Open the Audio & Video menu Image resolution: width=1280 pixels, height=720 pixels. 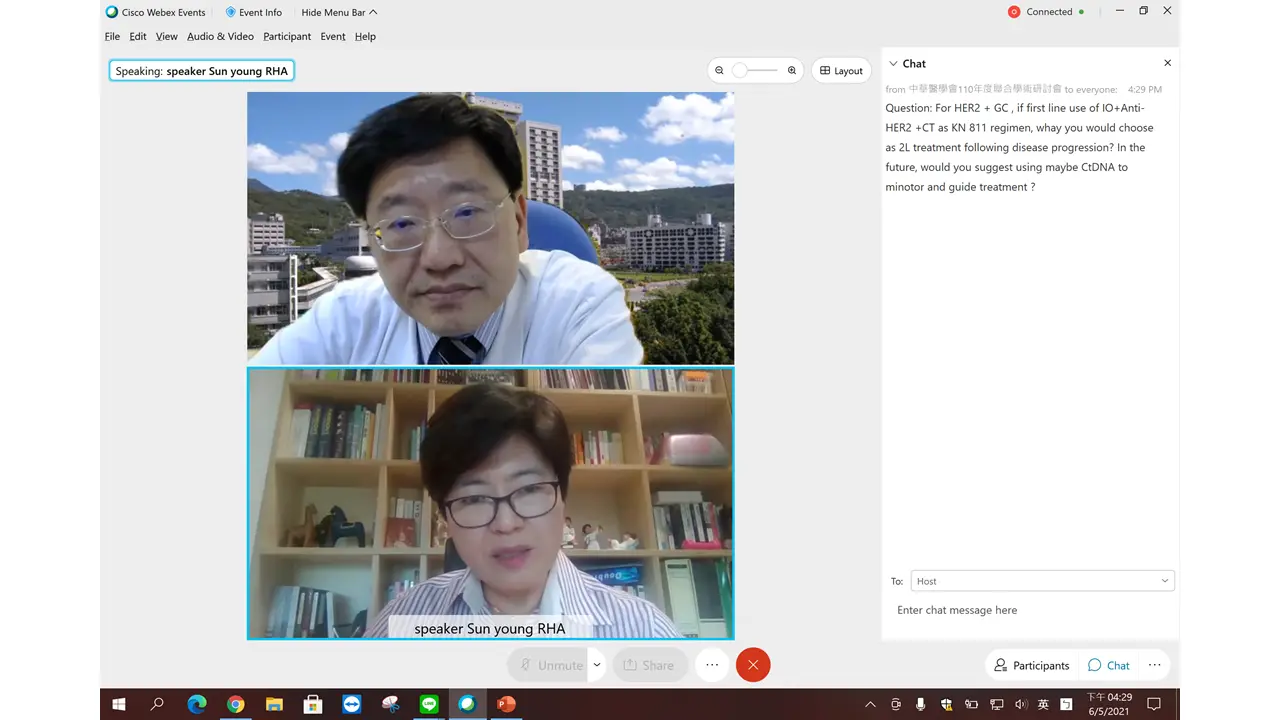(x=220, y=36)
